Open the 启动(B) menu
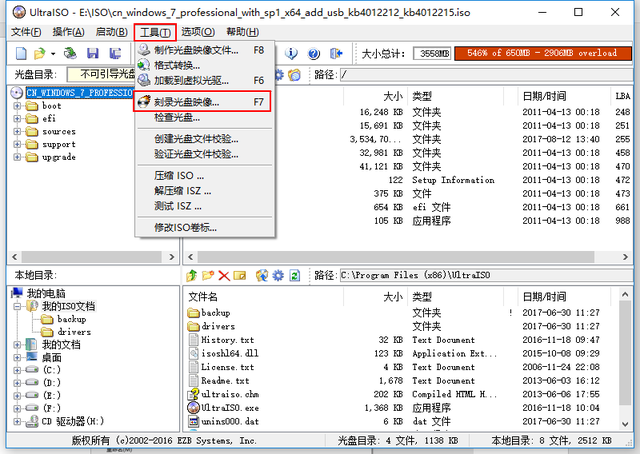640x454 pixels. [111, 32]
